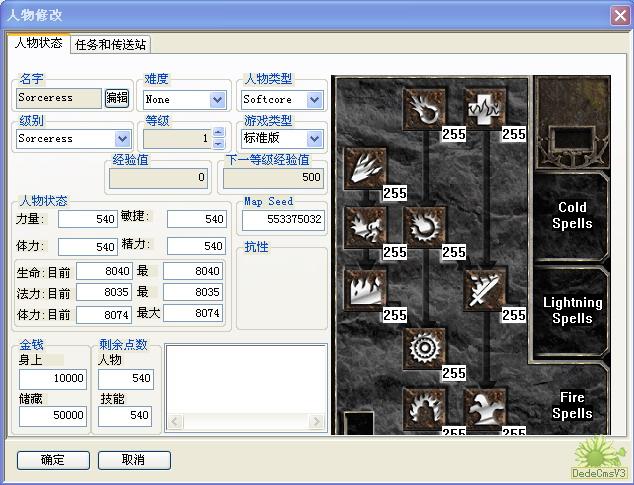Click the 255 value under Inferno
This screenshot has width=634, height=485.
pyautogui.click(x=395, y=193)
